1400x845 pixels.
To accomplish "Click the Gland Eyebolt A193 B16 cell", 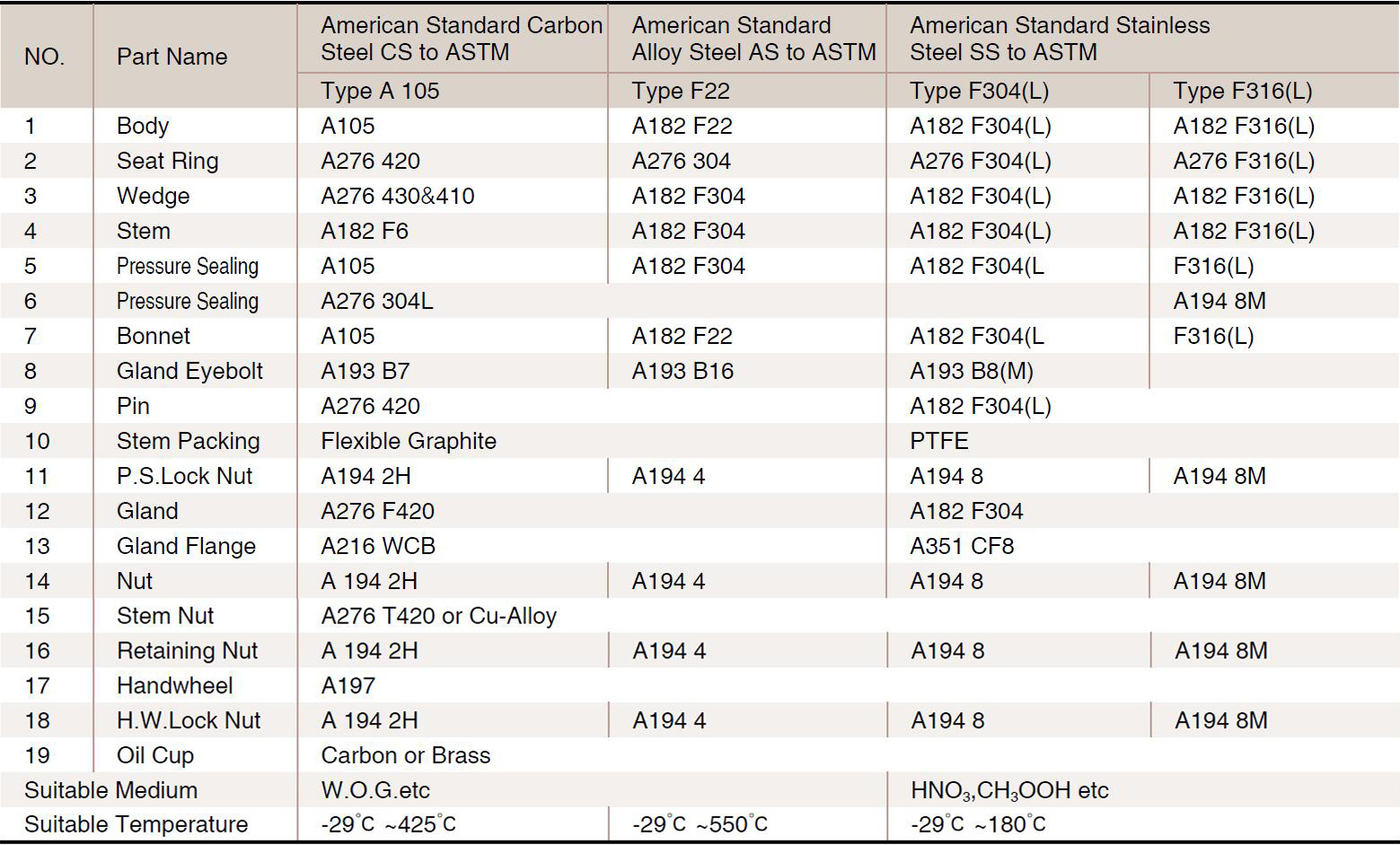I will click(682, 371).
